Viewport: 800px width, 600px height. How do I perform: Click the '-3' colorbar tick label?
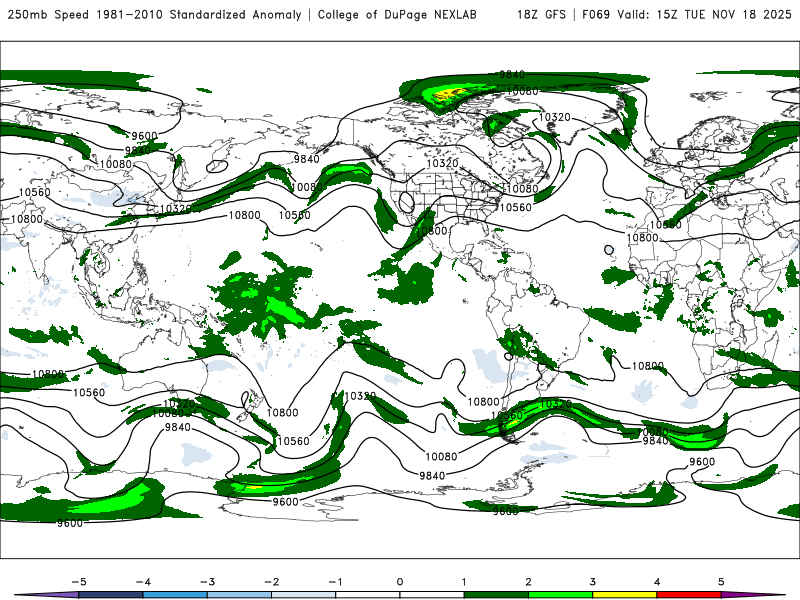pos(207,582)
